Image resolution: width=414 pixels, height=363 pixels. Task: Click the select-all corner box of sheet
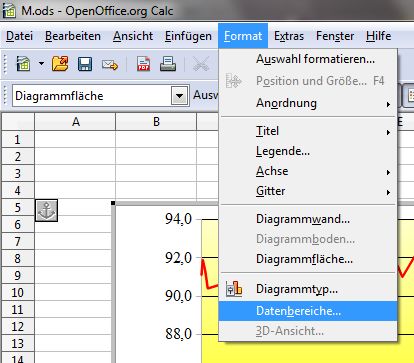click(18, 122)
